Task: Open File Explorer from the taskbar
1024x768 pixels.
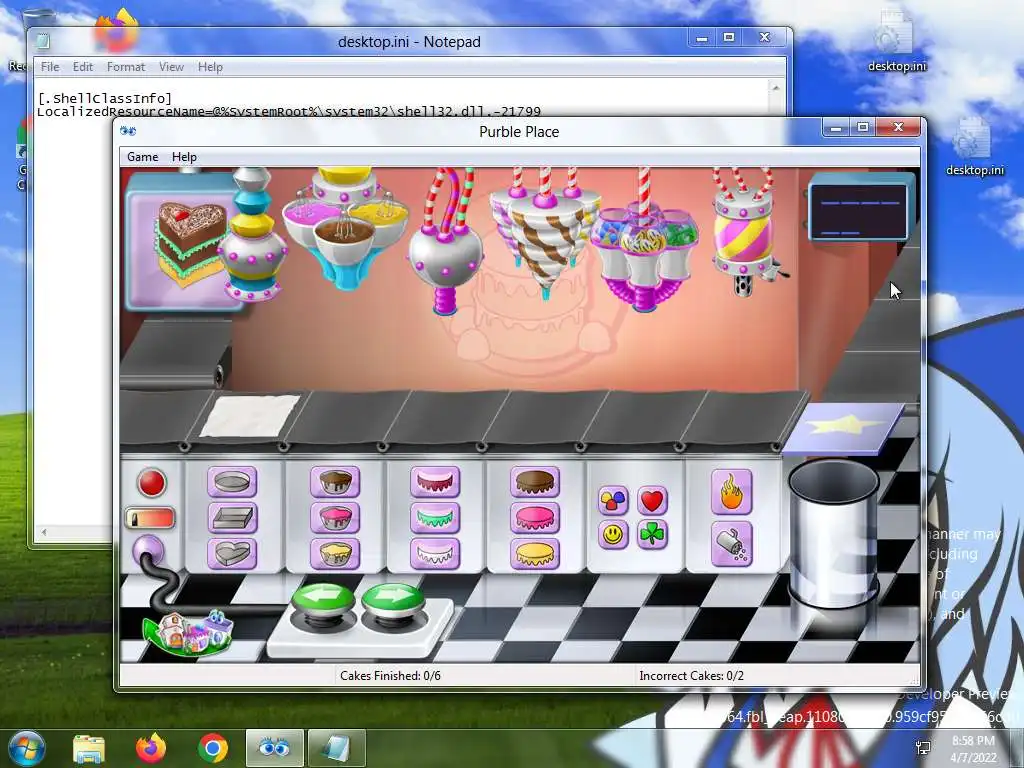Action: (89, 748)
